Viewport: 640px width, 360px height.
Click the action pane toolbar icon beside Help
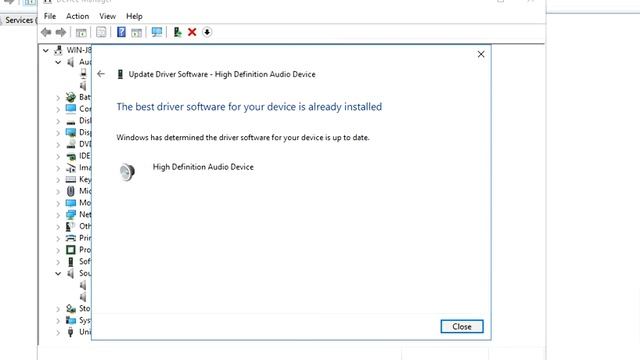point(136,32)
